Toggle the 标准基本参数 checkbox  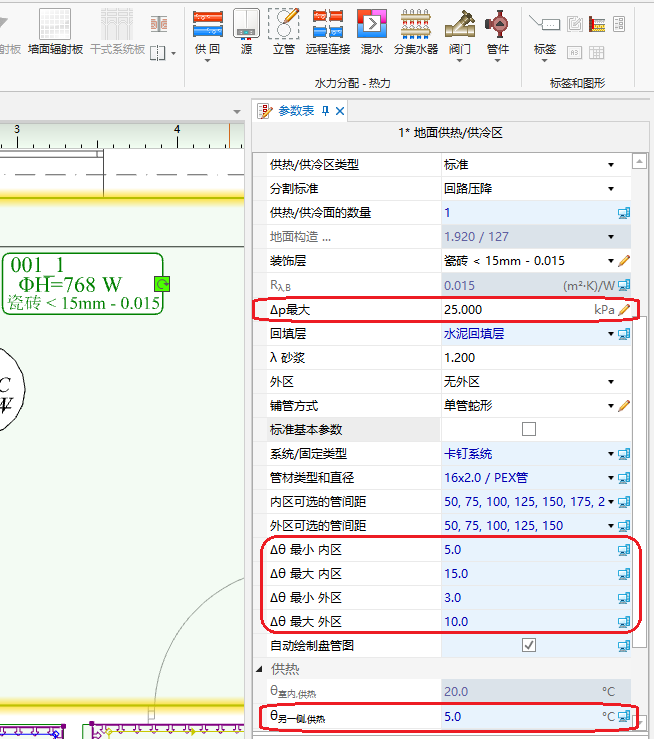point(529,429)
